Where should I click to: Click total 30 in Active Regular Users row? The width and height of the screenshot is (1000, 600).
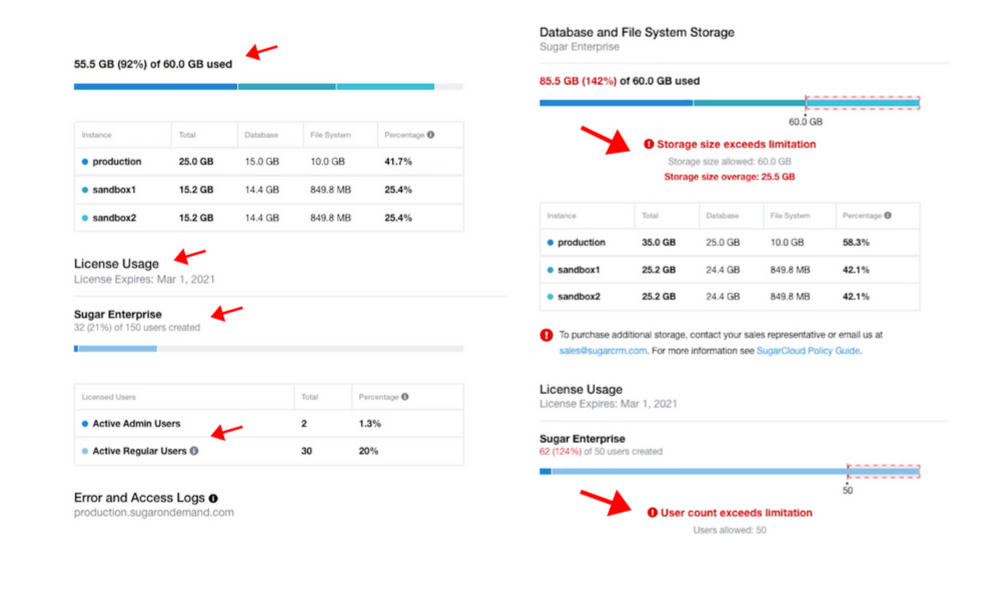307,451
